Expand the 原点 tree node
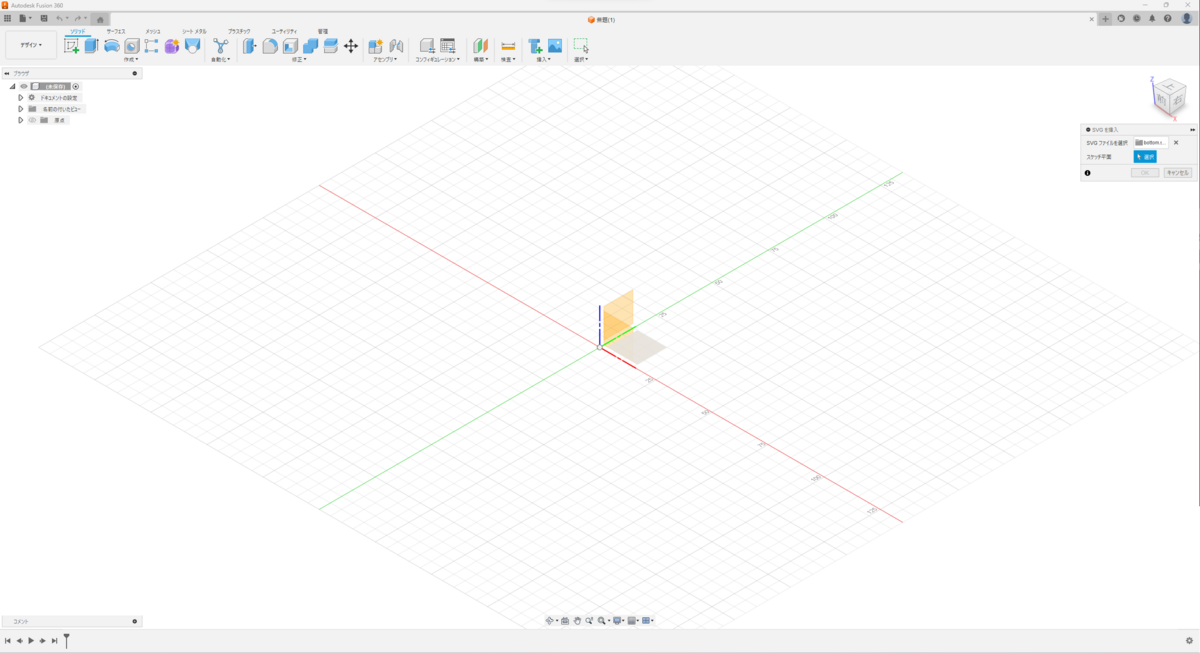The width and height of the screenshot is (1200, 653). click(x=20, y=120)
